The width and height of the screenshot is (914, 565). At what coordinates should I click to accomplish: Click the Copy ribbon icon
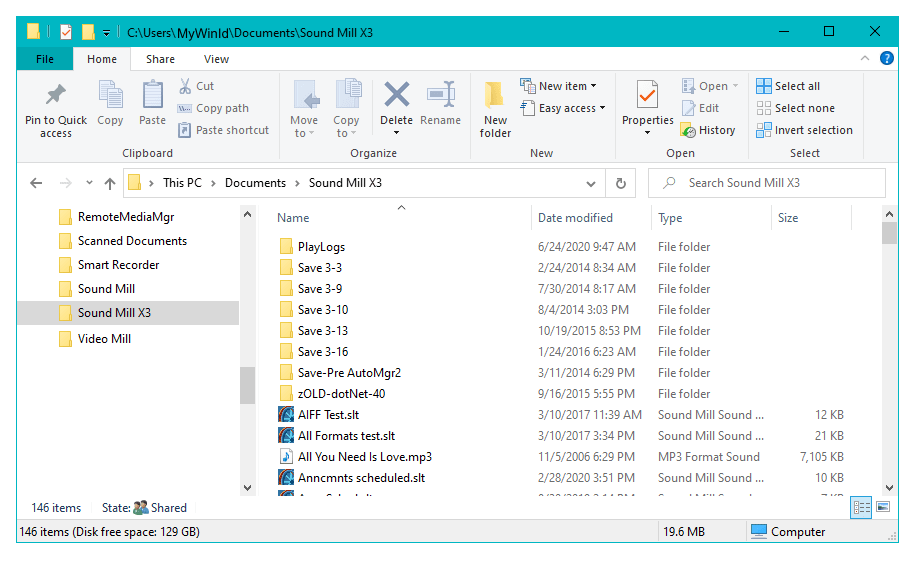click(x=110, y=96)
